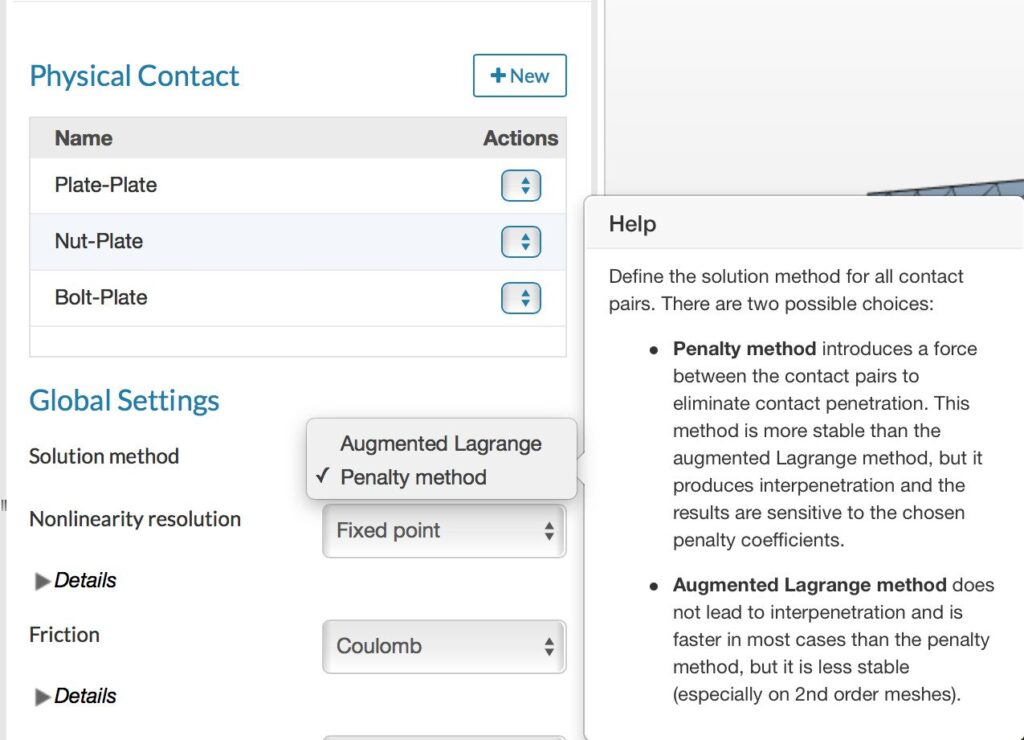
Task: Create a new physical contact with New
Action: [519, 75]
